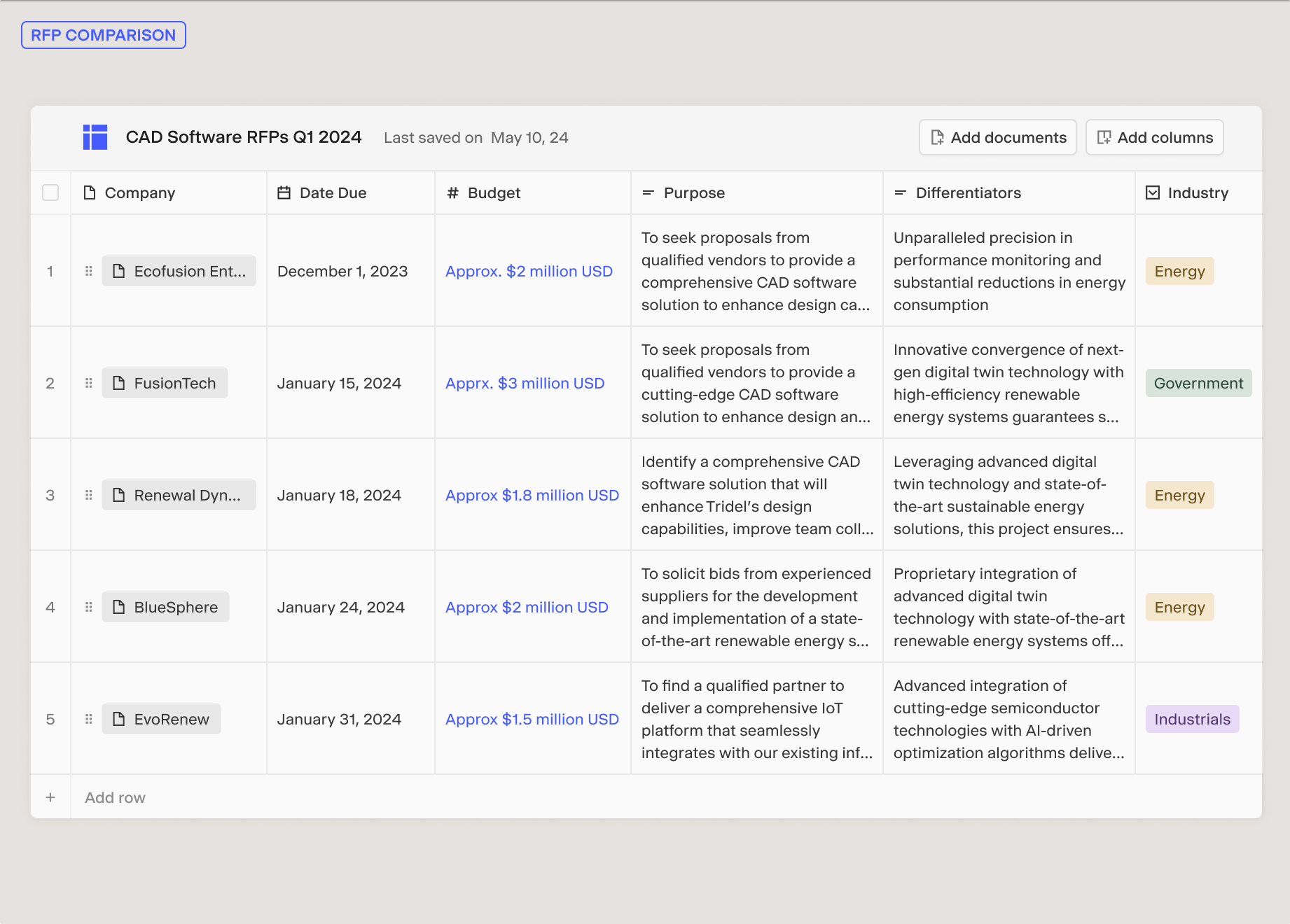This screenshot has height=924, width=1290.
Task: Click the drag handle for BlueSphere row
Action: point(89,607)
